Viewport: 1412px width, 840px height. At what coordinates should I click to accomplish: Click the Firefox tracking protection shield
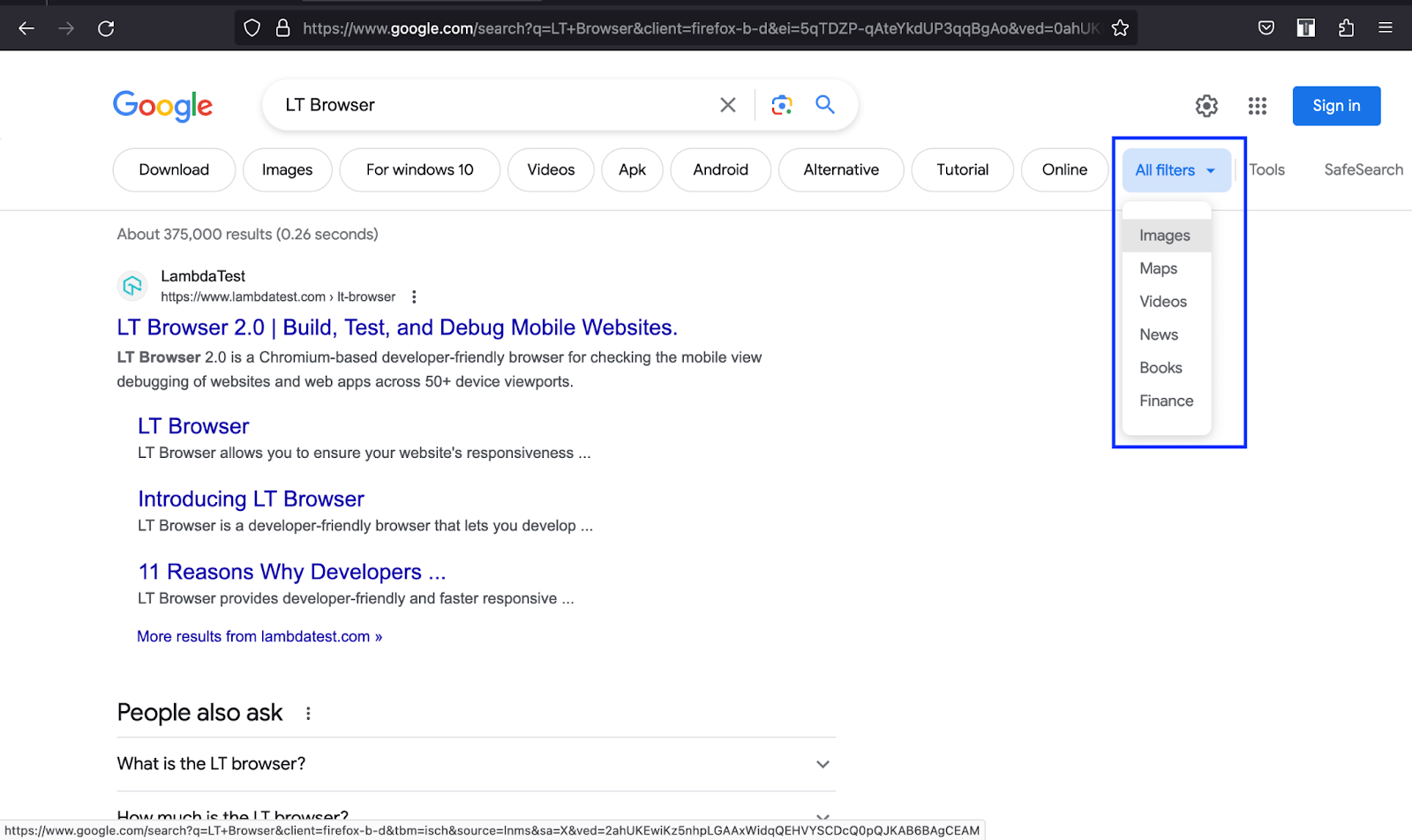click(252, 27)
